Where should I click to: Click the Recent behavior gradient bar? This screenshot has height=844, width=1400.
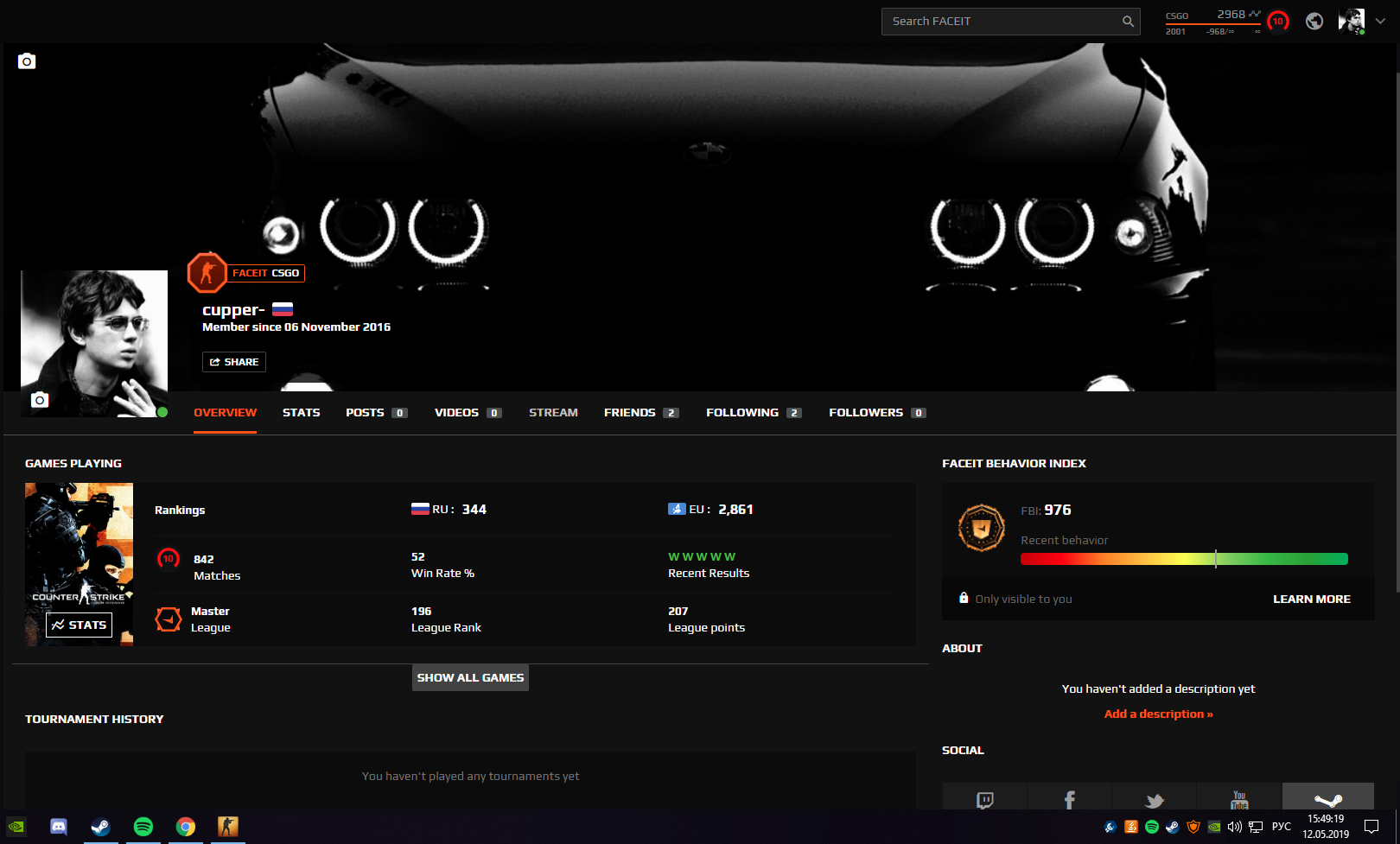pos(1184,559)
